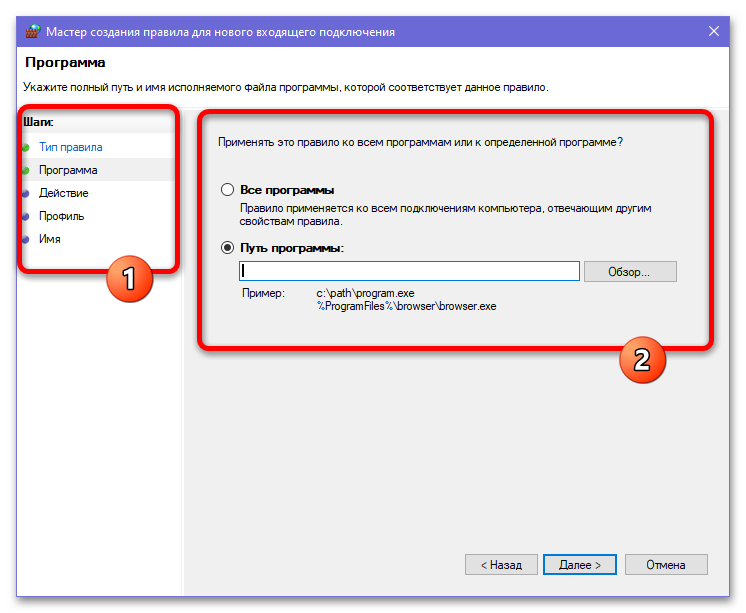Click the firewall wizard icon in title bar
Image resolution: width=746 pixels, height=613 pixels.
(x=32, y=31)
